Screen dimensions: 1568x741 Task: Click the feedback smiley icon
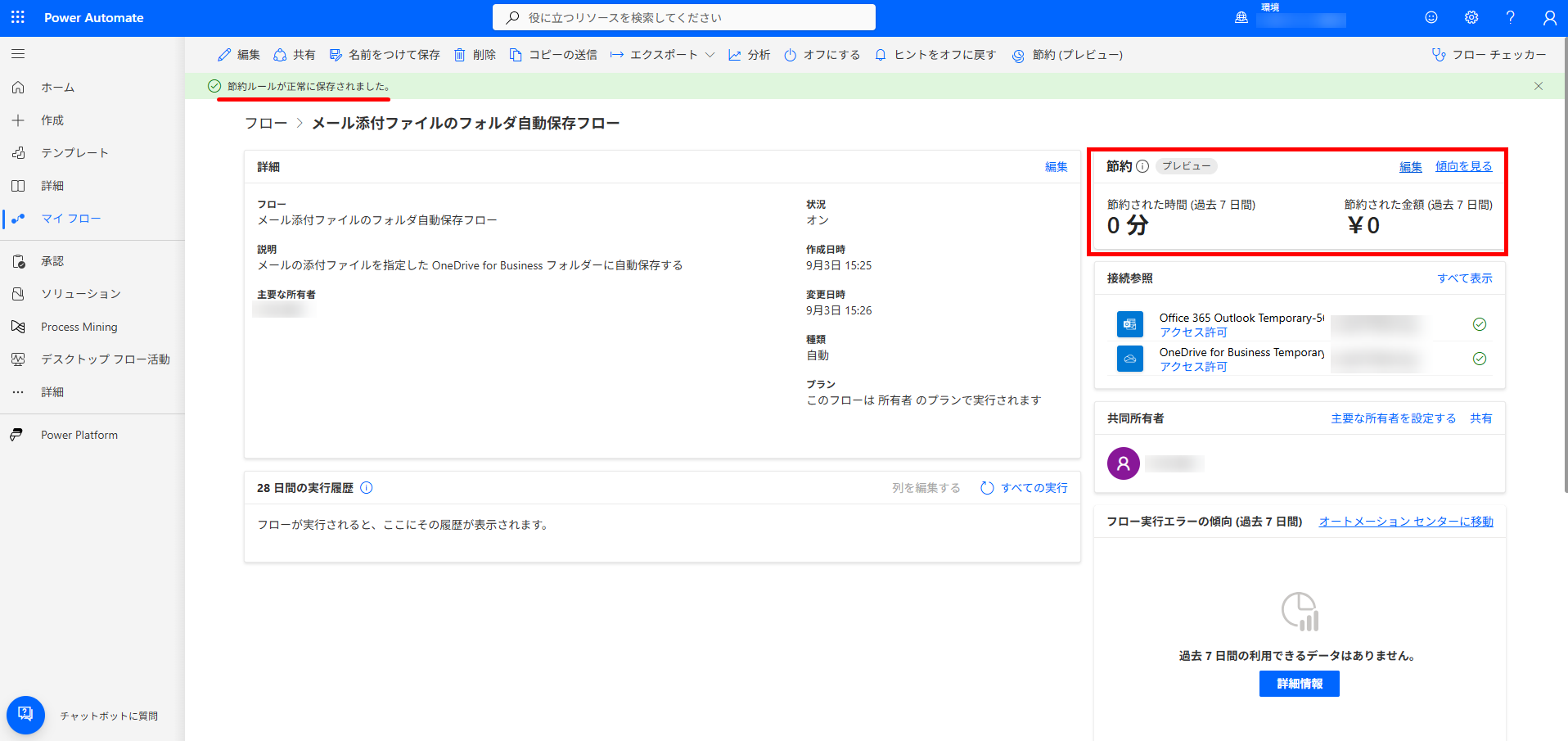(x=1431, y=17)
